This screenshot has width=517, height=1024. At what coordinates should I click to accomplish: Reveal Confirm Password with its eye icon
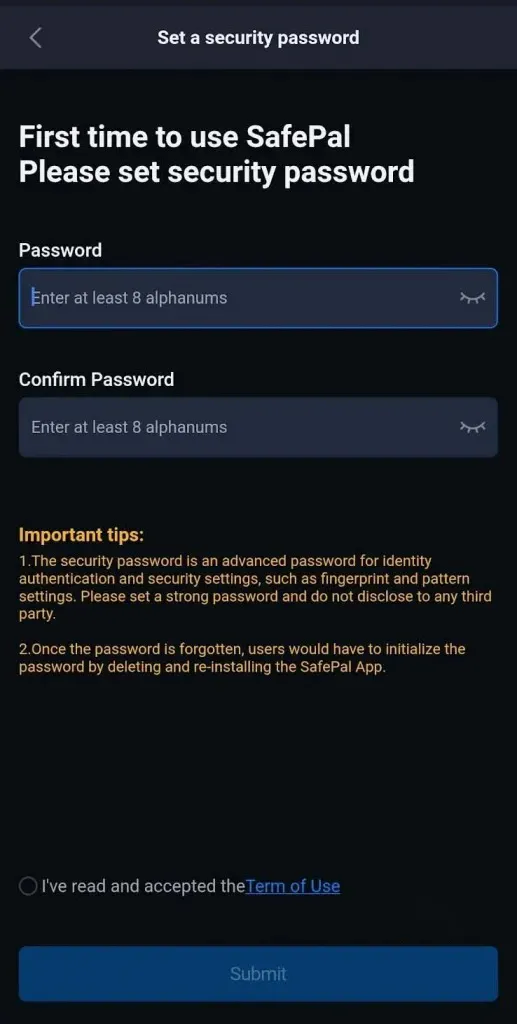(x=473, y=427)
